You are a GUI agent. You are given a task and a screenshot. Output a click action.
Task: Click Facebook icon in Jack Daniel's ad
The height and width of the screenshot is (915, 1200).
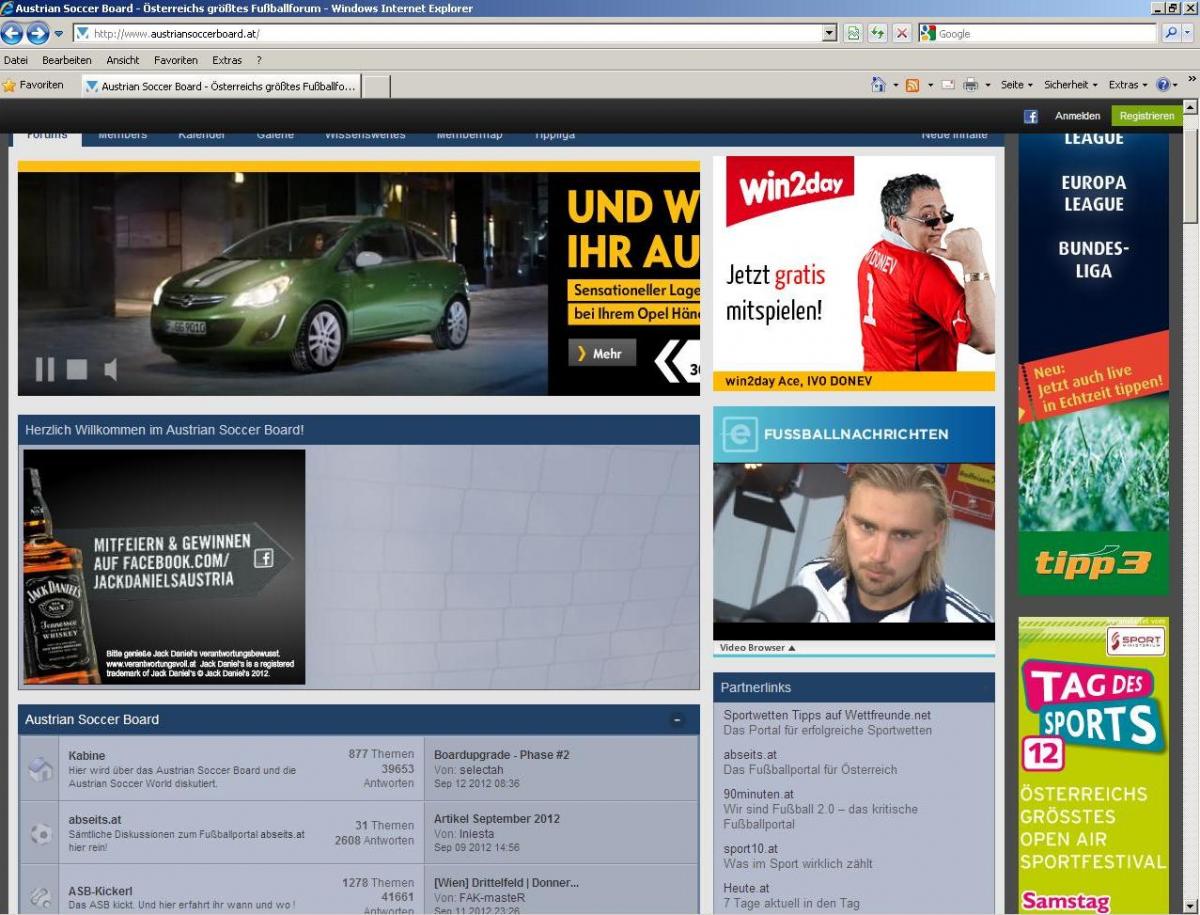264,558
